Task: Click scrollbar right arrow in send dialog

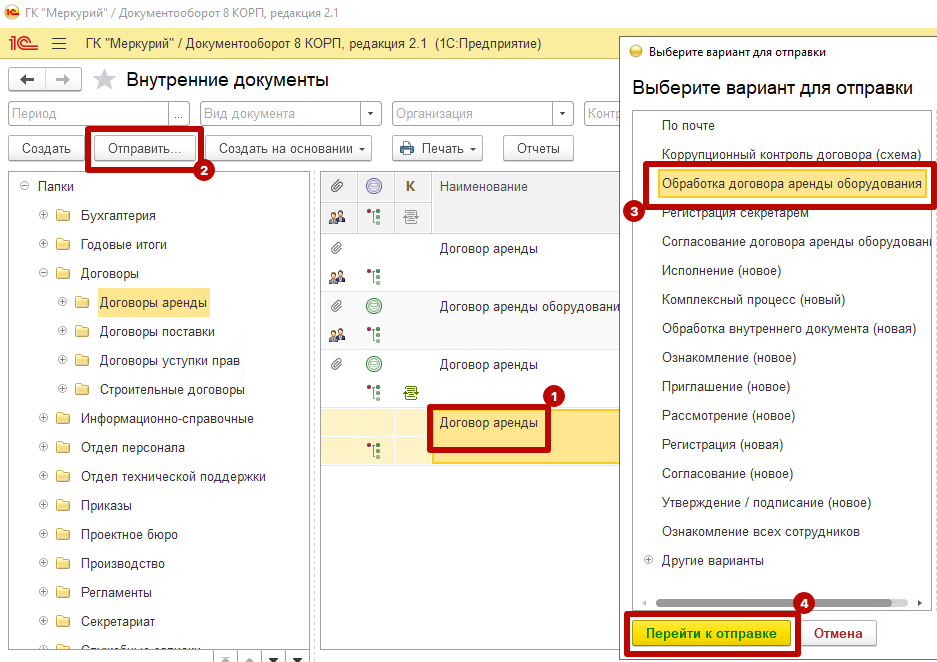Action: (920, 603)
